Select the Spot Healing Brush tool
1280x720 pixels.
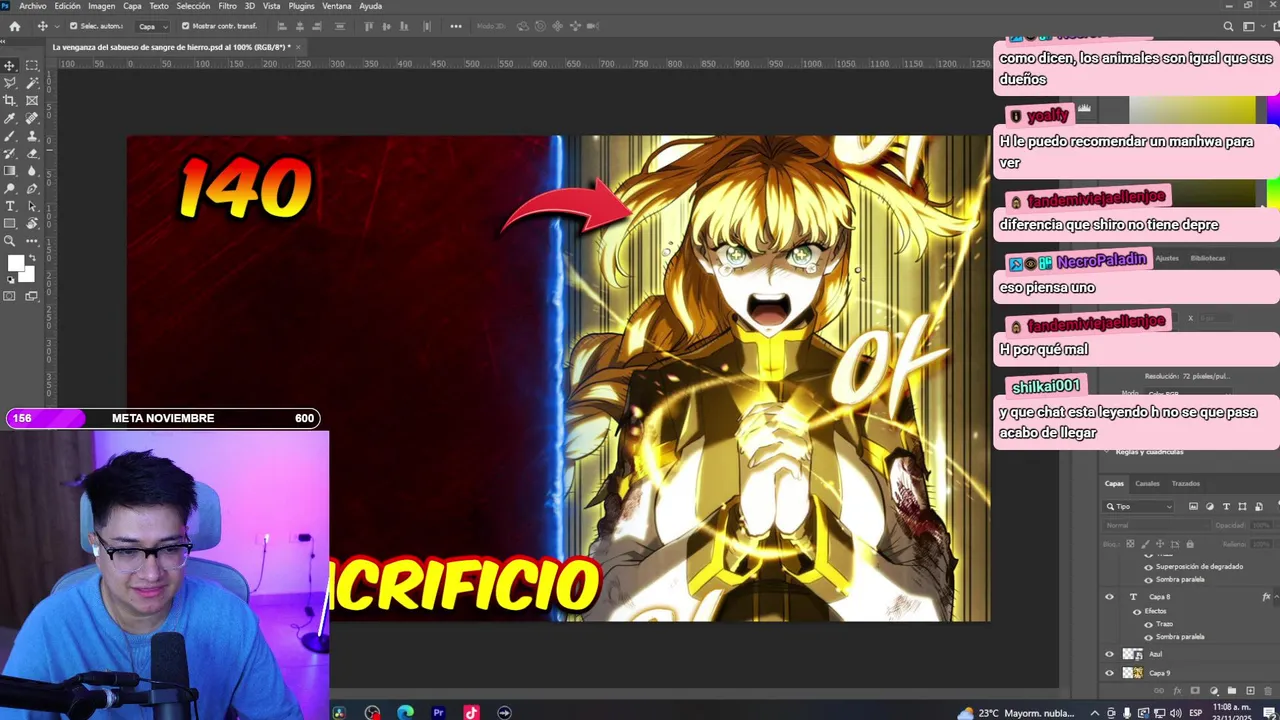coord(32,118)
